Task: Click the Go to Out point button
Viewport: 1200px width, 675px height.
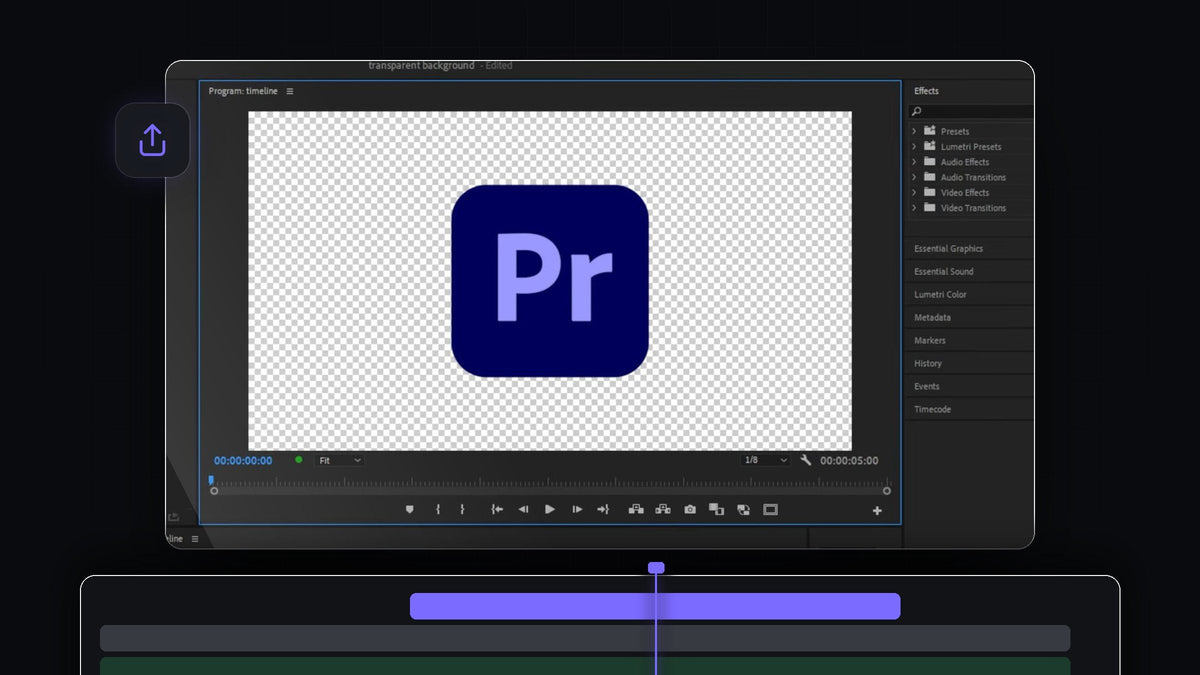Action: pos(603,509)
